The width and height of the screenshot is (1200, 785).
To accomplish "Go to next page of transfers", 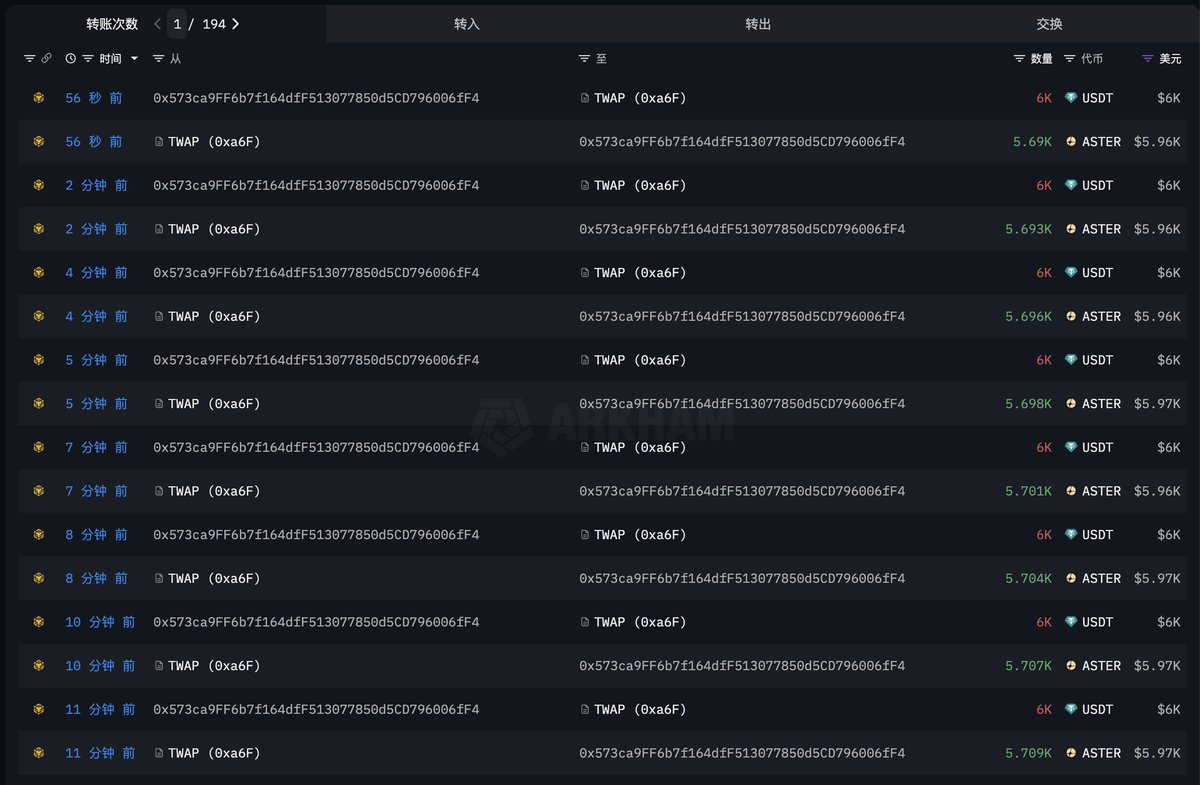I will click(x=235, y=24).
